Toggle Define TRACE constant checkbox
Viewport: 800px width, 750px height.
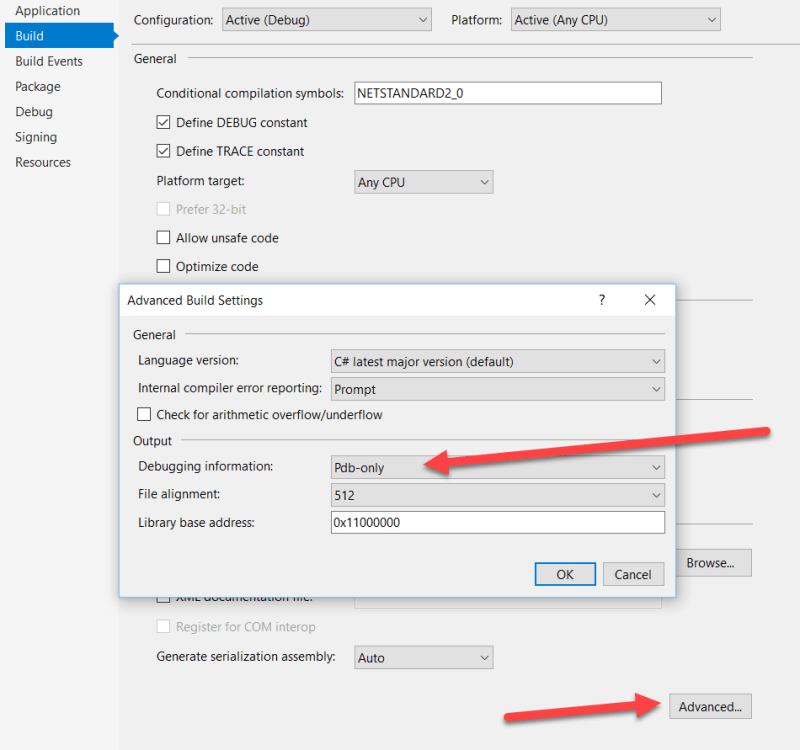tap(164, 152)
